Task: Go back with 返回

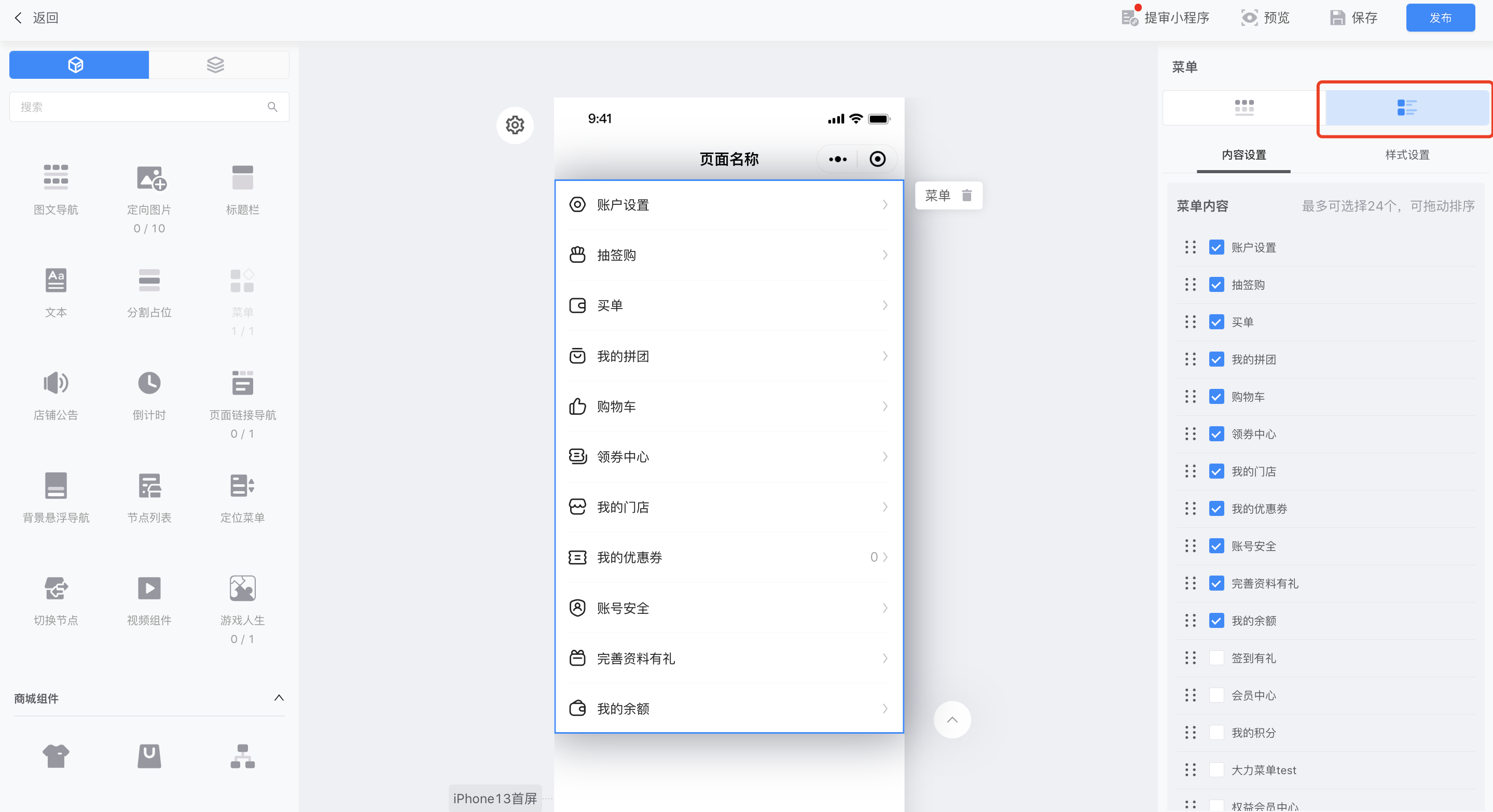Action: point(36,18)
